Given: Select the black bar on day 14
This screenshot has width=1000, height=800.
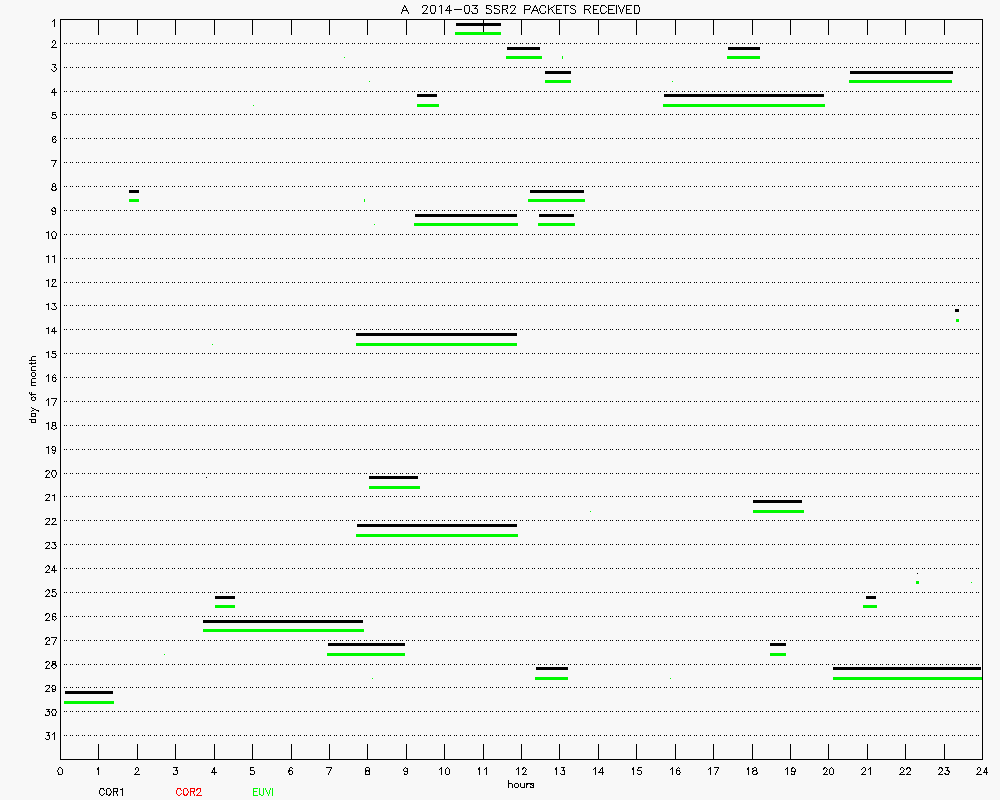Looking at the screenshot, I should click(436, 334).
